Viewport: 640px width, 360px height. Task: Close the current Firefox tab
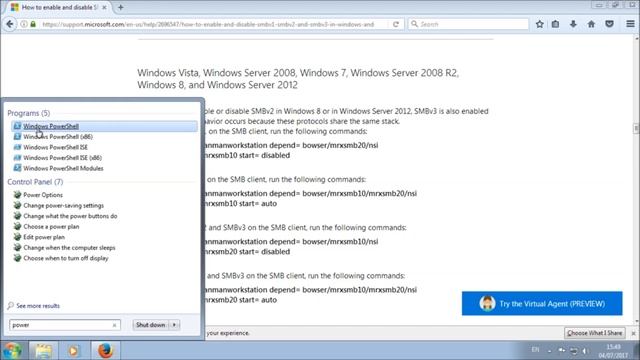[104, 7]
